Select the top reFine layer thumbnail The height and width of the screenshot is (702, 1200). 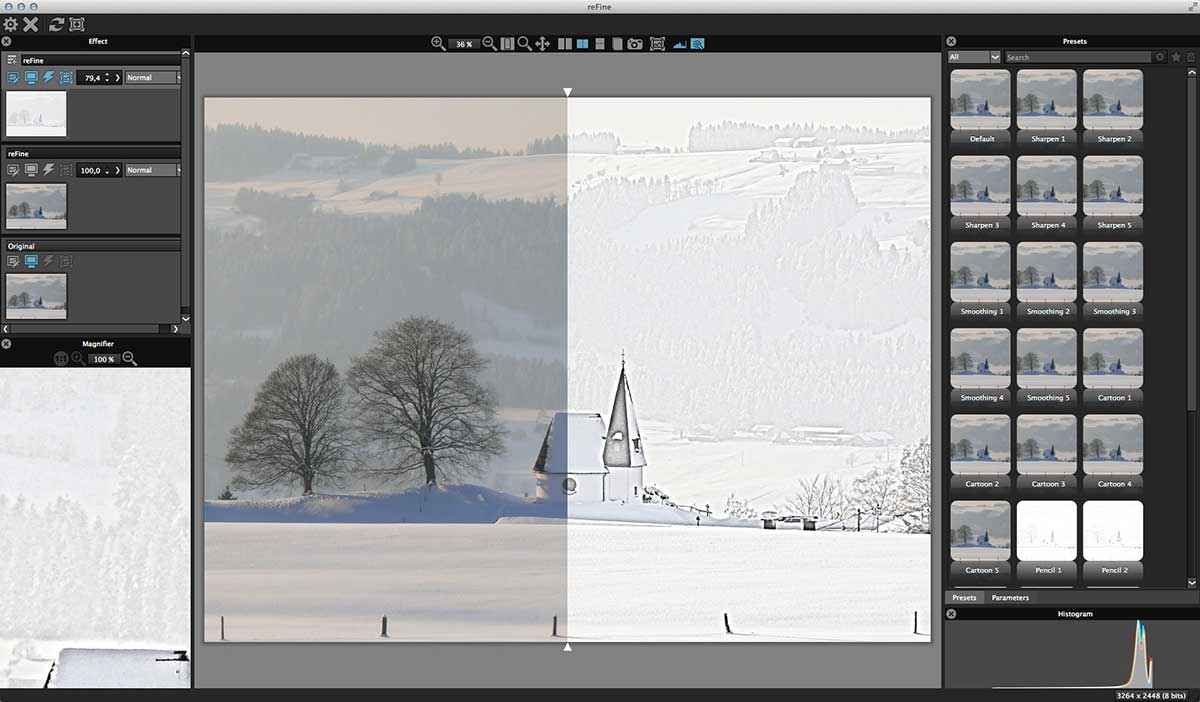pyautogui.click(x=36, y=113)
